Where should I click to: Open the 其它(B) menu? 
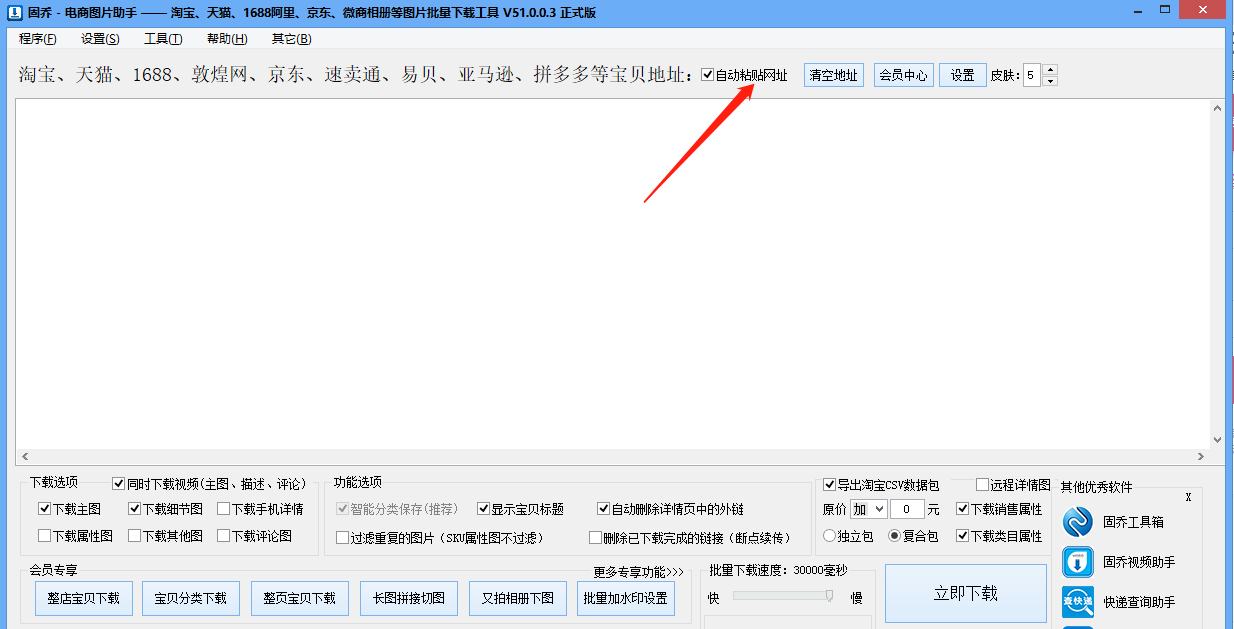[291, 39]
